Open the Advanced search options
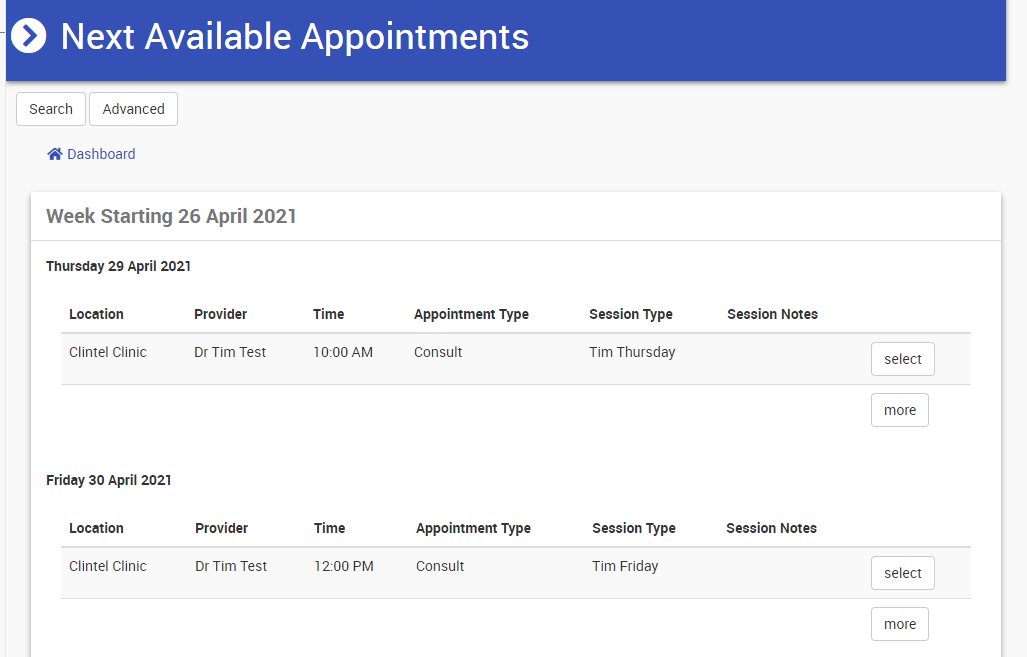 pos(133,109)
